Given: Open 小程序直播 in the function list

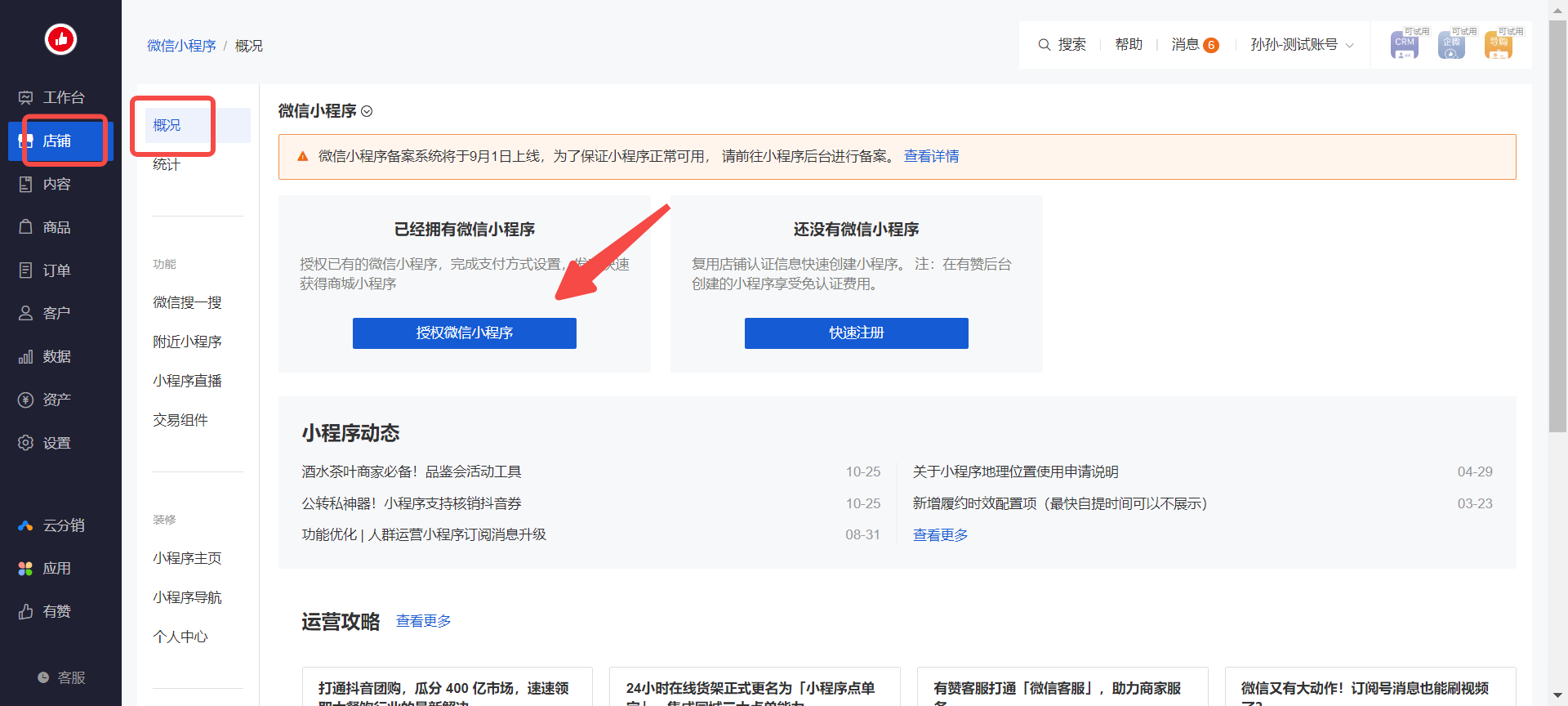Looking at the screenshot, I should (187, 381).
